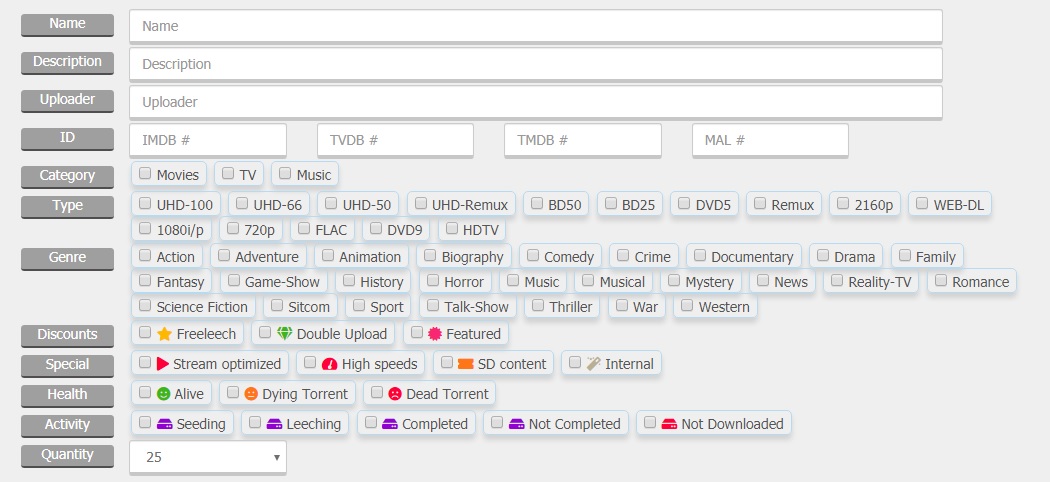Check the Stream optimized checkbox

click(145, 362)
